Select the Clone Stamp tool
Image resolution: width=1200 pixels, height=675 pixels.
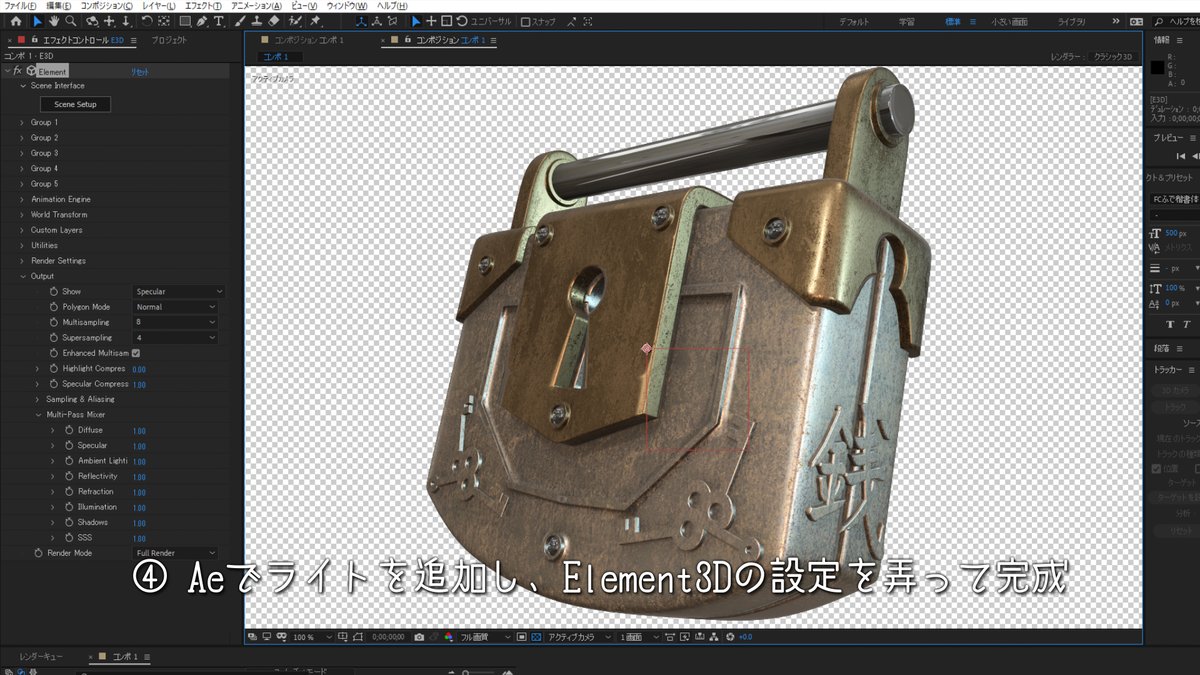[257, 20]
